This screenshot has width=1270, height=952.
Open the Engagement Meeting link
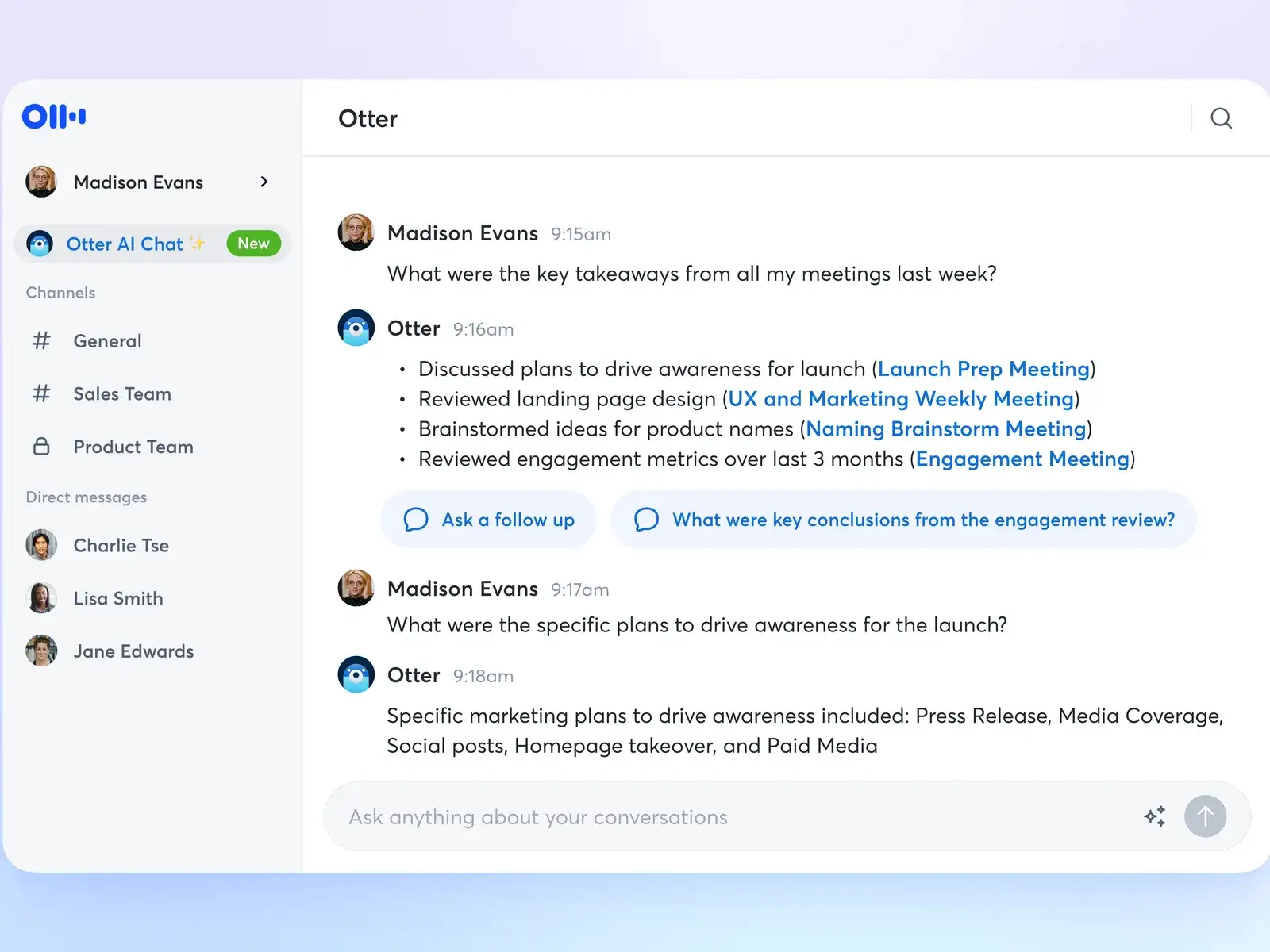click(x=1022, y=459)
